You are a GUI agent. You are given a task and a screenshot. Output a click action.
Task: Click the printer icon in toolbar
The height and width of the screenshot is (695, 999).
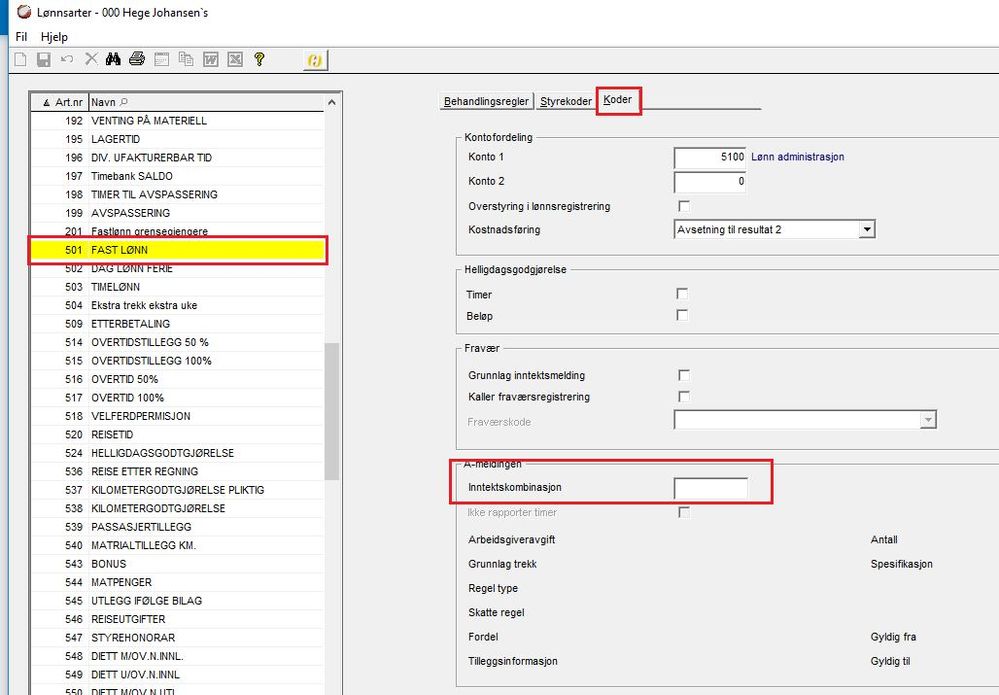click(x=137, y=60)
